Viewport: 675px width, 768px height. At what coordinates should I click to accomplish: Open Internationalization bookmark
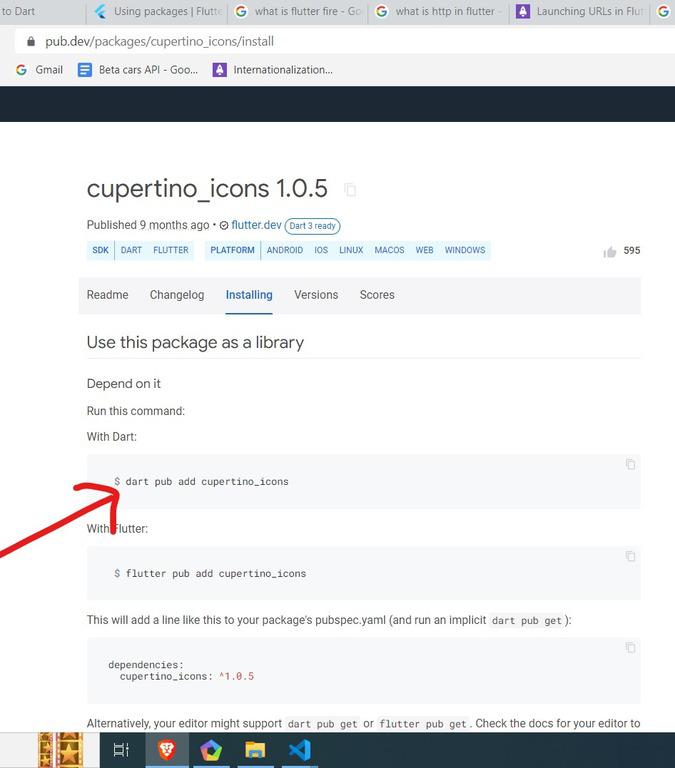(x=273, y=70)
